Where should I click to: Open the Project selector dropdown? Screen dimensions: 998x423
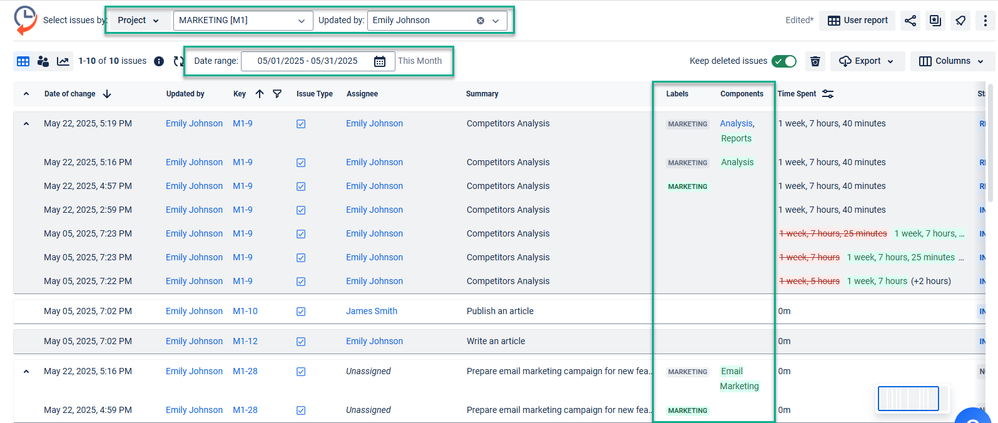(x=139, y=20)
